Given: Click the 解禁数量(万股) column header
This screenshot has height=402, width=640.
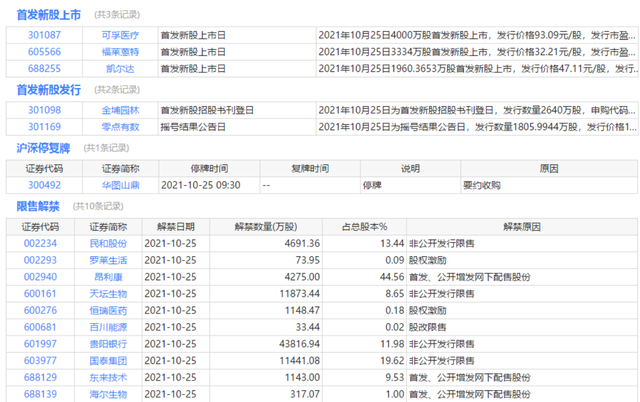Looking at the screenshot, I should 266,227.
